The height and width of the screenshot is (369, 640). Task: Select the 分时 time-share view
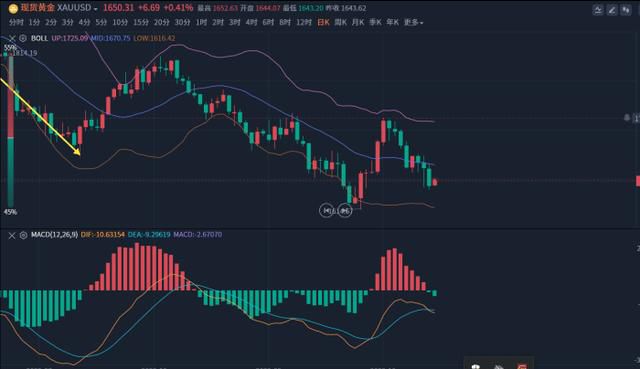coord(16,22)
